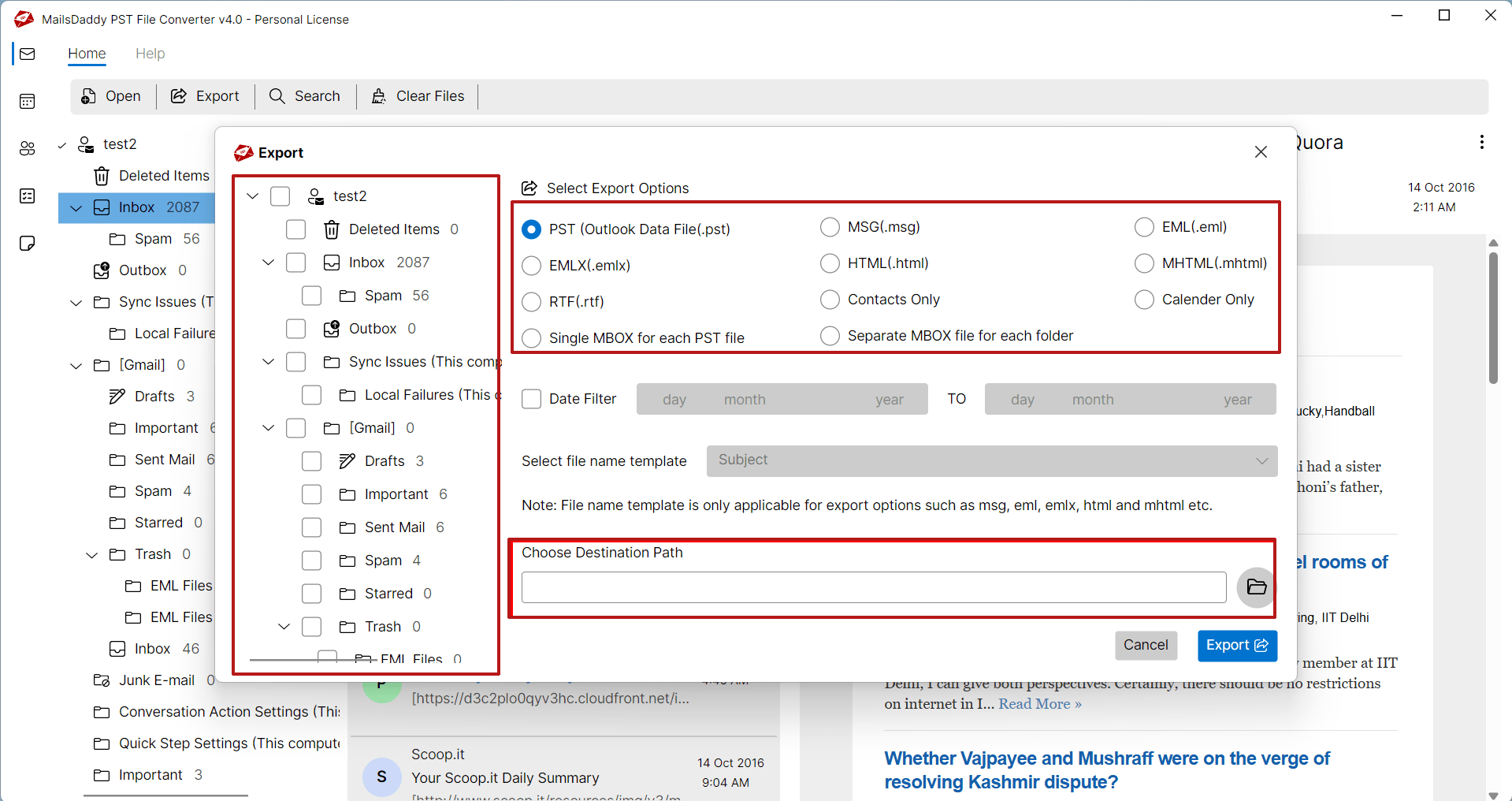Click the browse folder icon for destination path
Screen dimensions: 1512x801
coord(1255,587)
